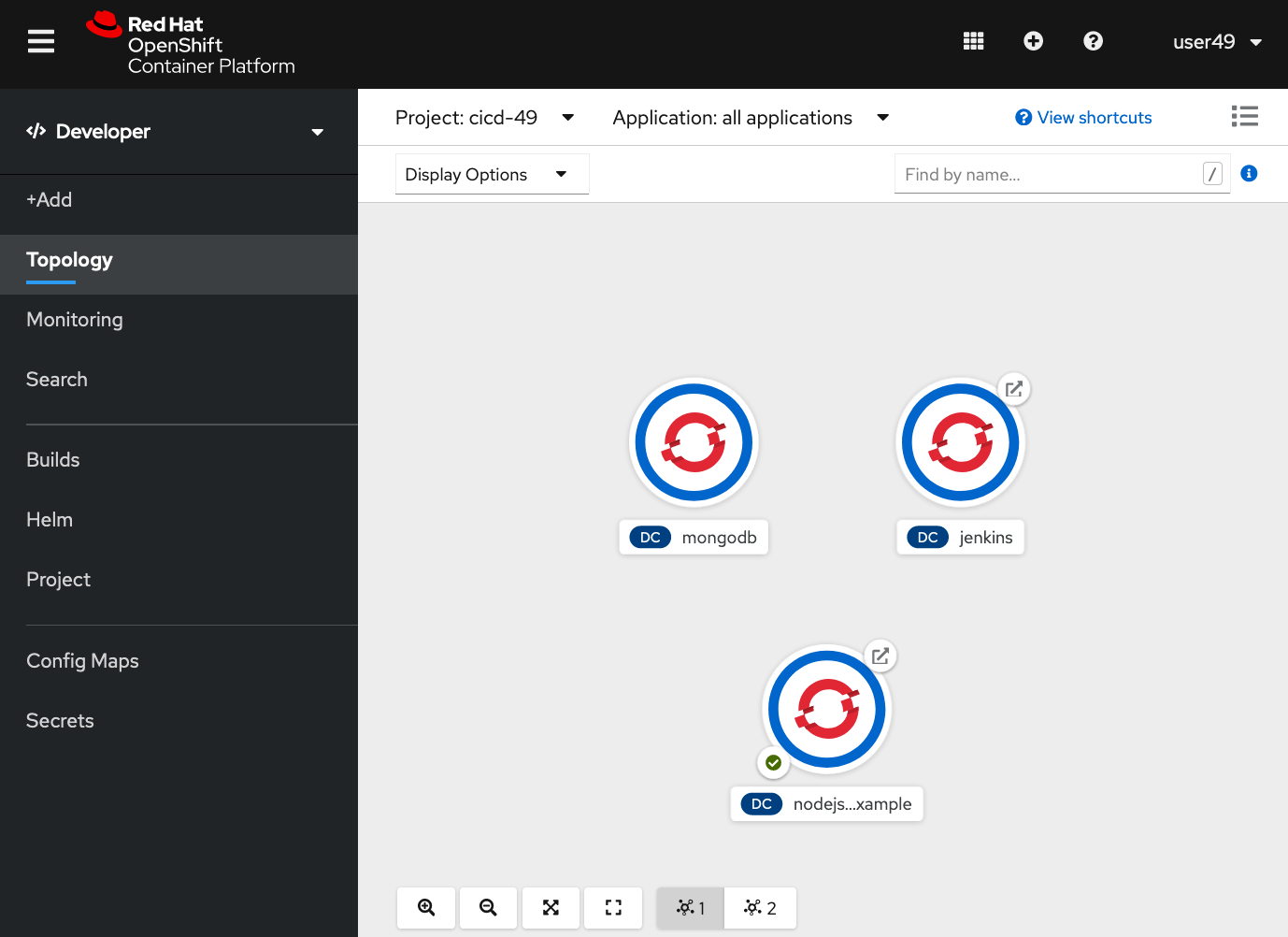The image size is (1288, 937).
Task: Click the green build status check icon
Action: pos(773,763)
